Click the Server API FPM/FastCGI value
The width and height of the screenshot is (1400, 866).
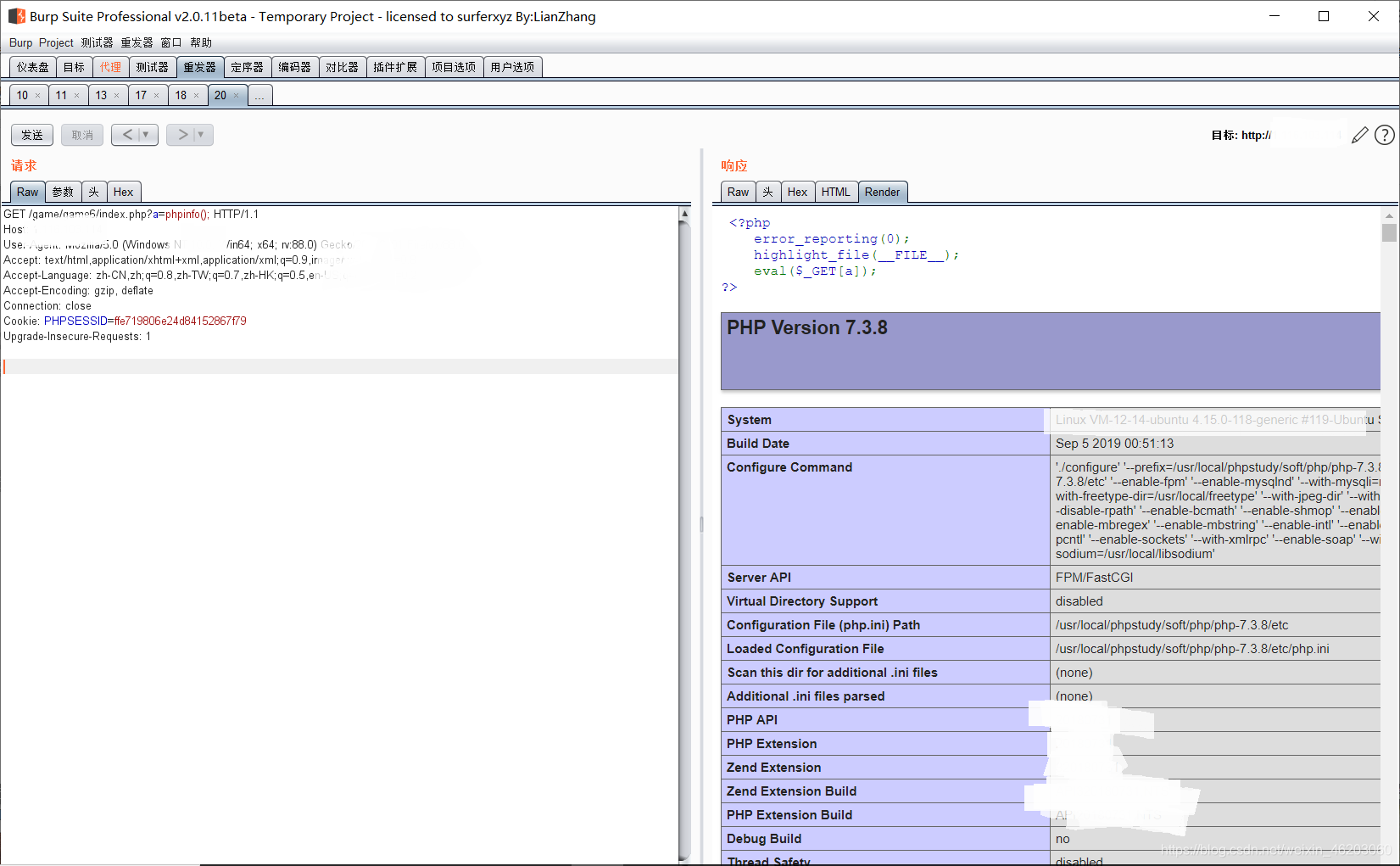tap(1094, 578)
